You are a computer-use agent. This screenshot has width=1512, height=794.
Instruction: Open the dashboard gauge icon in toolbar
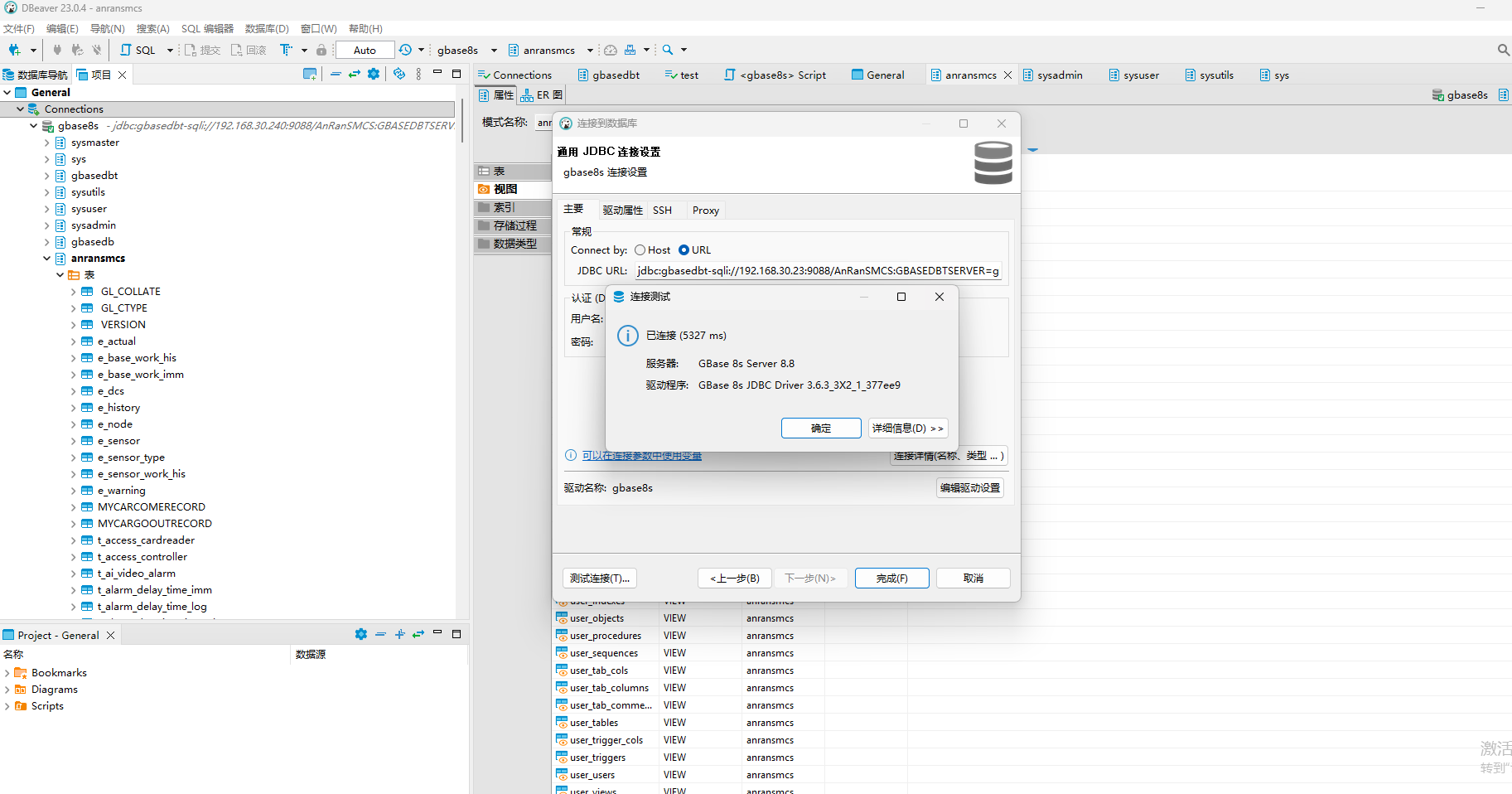point(611,50)
